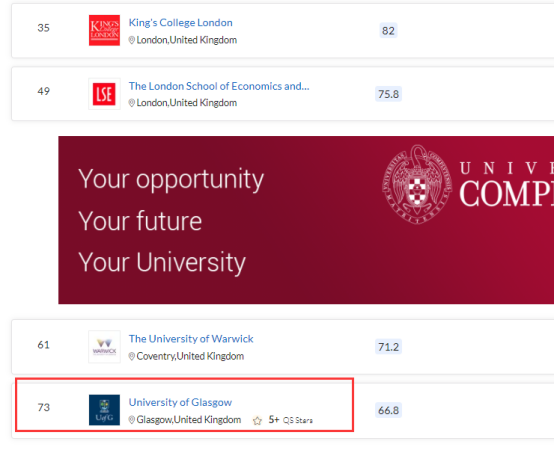Click the 82 score badge
The height and width of the screenshot is (454, 554).
(x=388, y=31)
